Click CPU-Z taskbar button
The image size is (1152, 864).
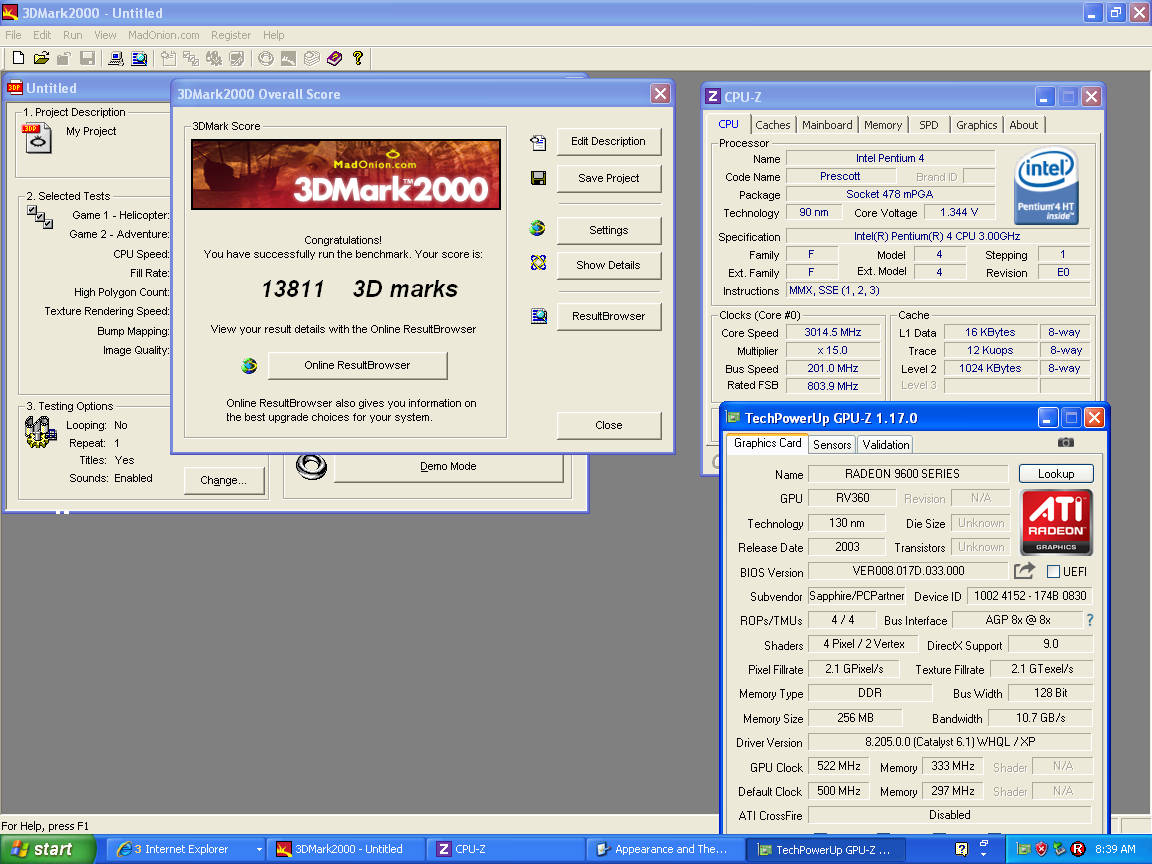pyautogui.click(x=507, y=849)
